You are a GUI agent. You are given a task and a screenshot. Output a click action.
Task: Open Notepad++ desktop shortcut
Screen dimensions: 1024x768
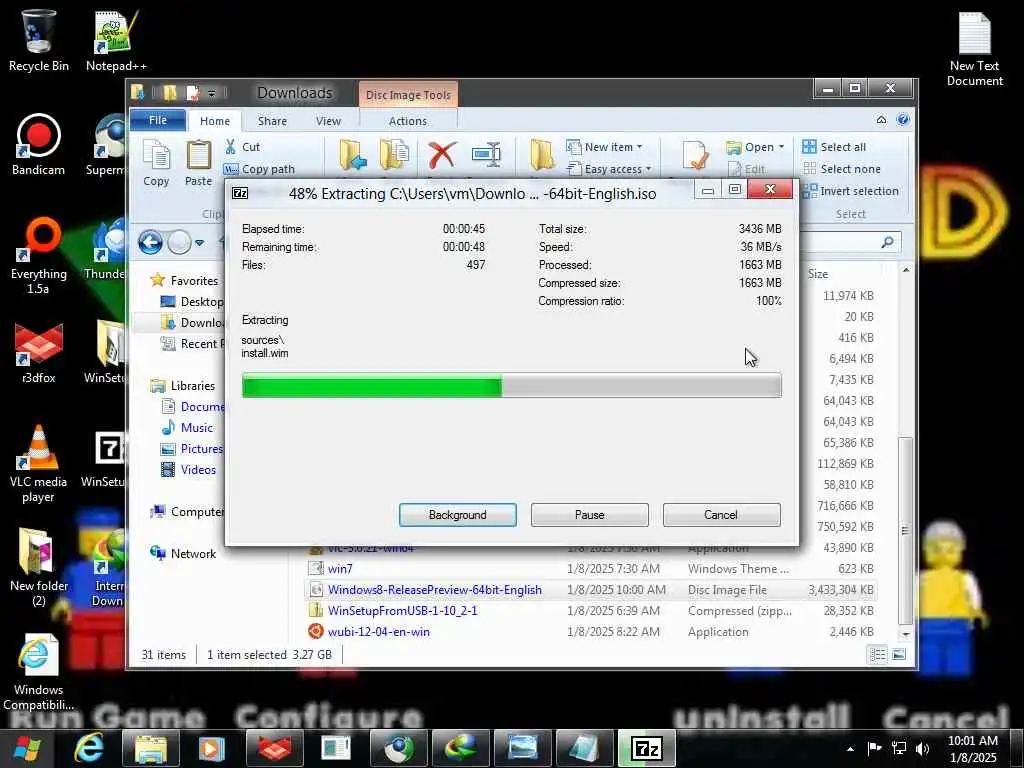pyautogui.click(x=116, y=40)
